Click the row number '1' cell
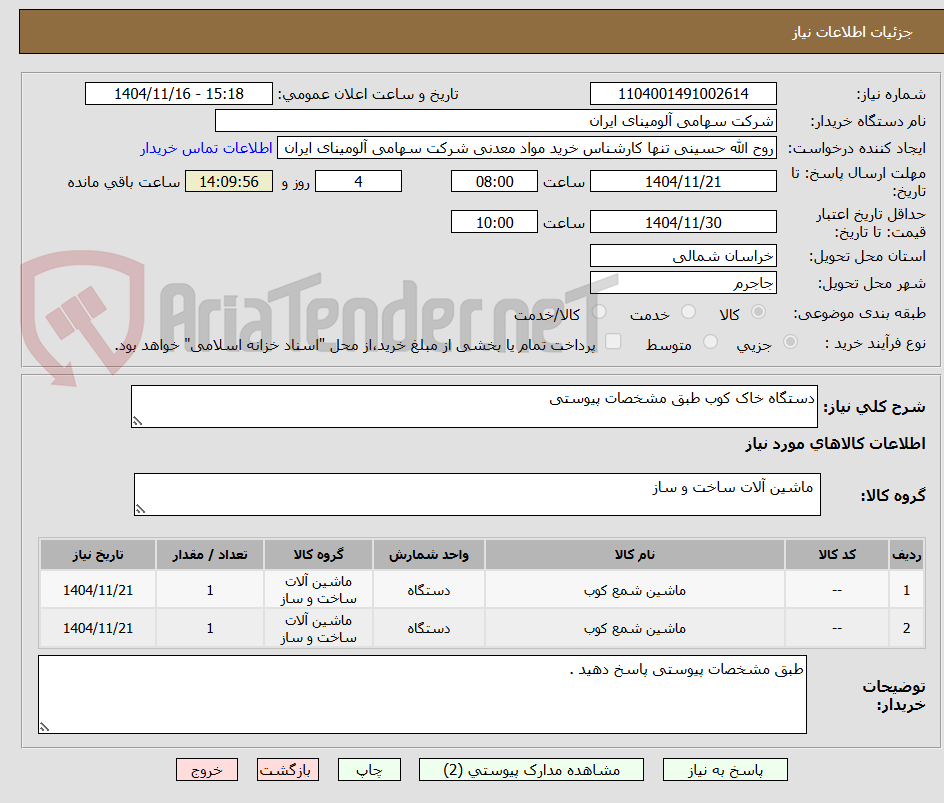The height and width of the screenshot is (803, 944). coord(907,591)
